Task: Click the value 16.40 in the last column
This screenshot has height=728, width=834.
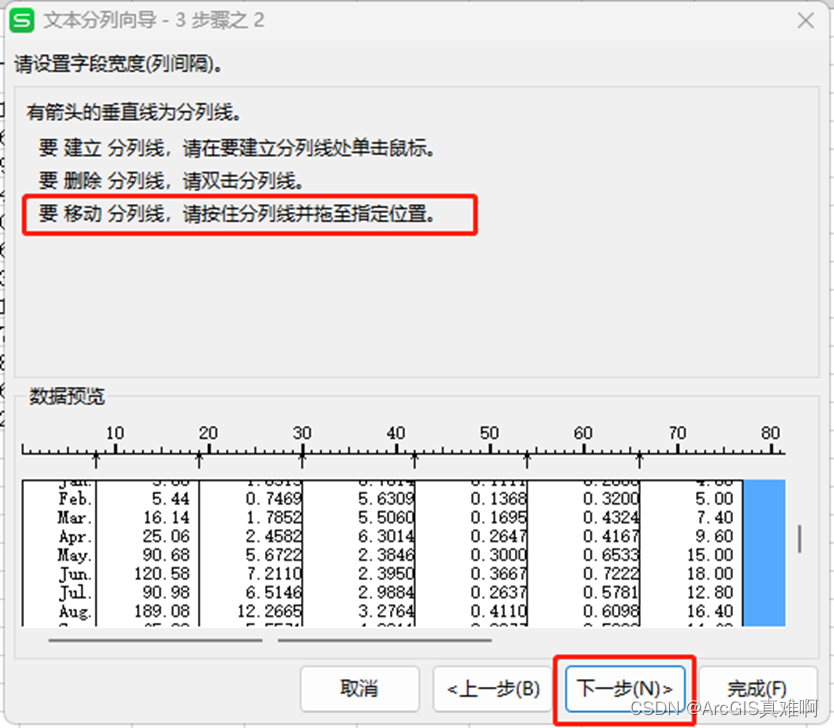Action: 710,611
